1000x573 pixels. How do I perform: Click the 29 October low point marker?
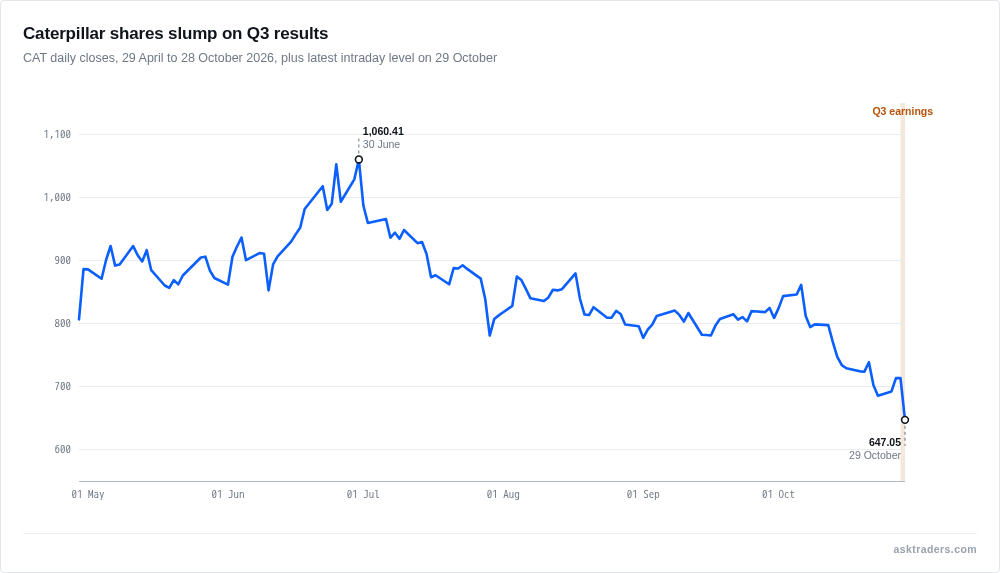(905, 420)
